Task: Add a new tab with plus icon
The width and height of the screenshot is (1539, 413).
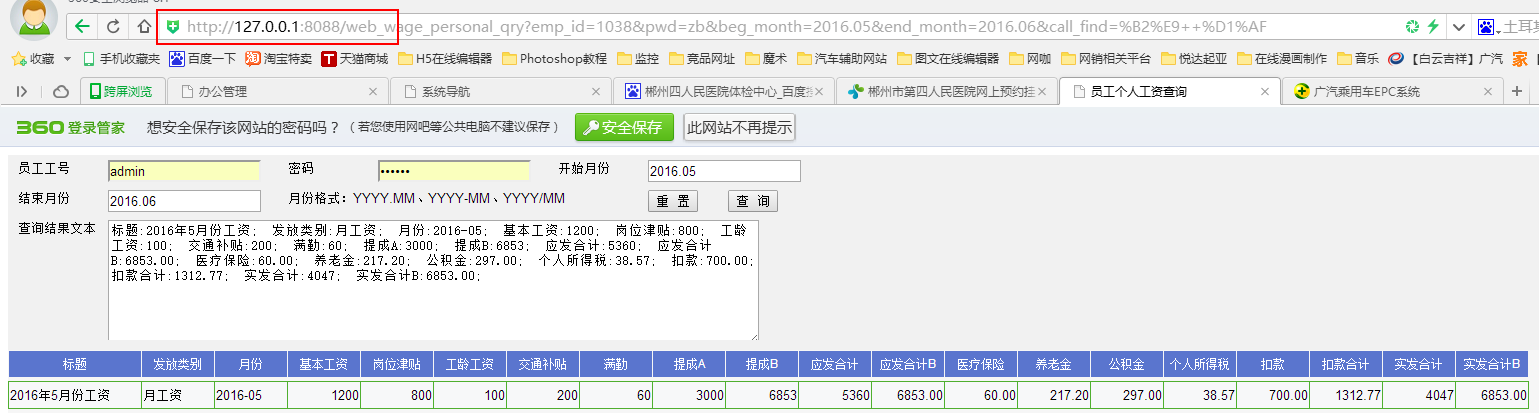Action: pos(1517,92)
